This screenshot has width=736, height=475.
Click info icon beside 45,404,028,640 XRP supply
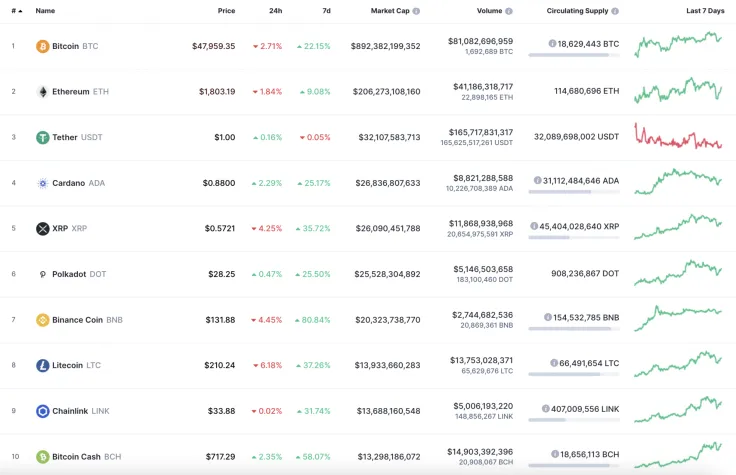(534, 226)
